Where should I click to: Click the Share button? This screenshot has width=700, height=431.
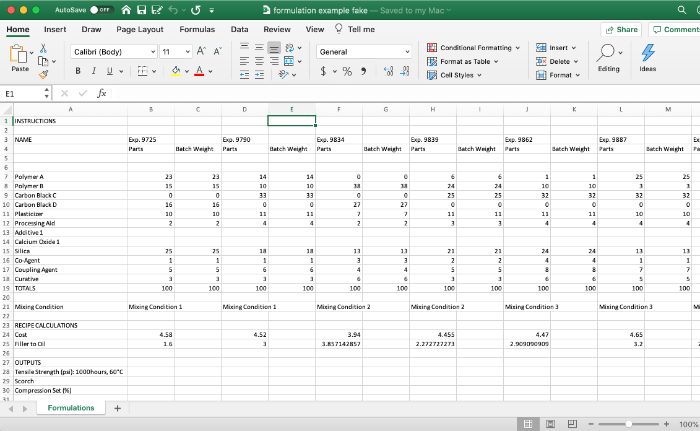point(621,29)
